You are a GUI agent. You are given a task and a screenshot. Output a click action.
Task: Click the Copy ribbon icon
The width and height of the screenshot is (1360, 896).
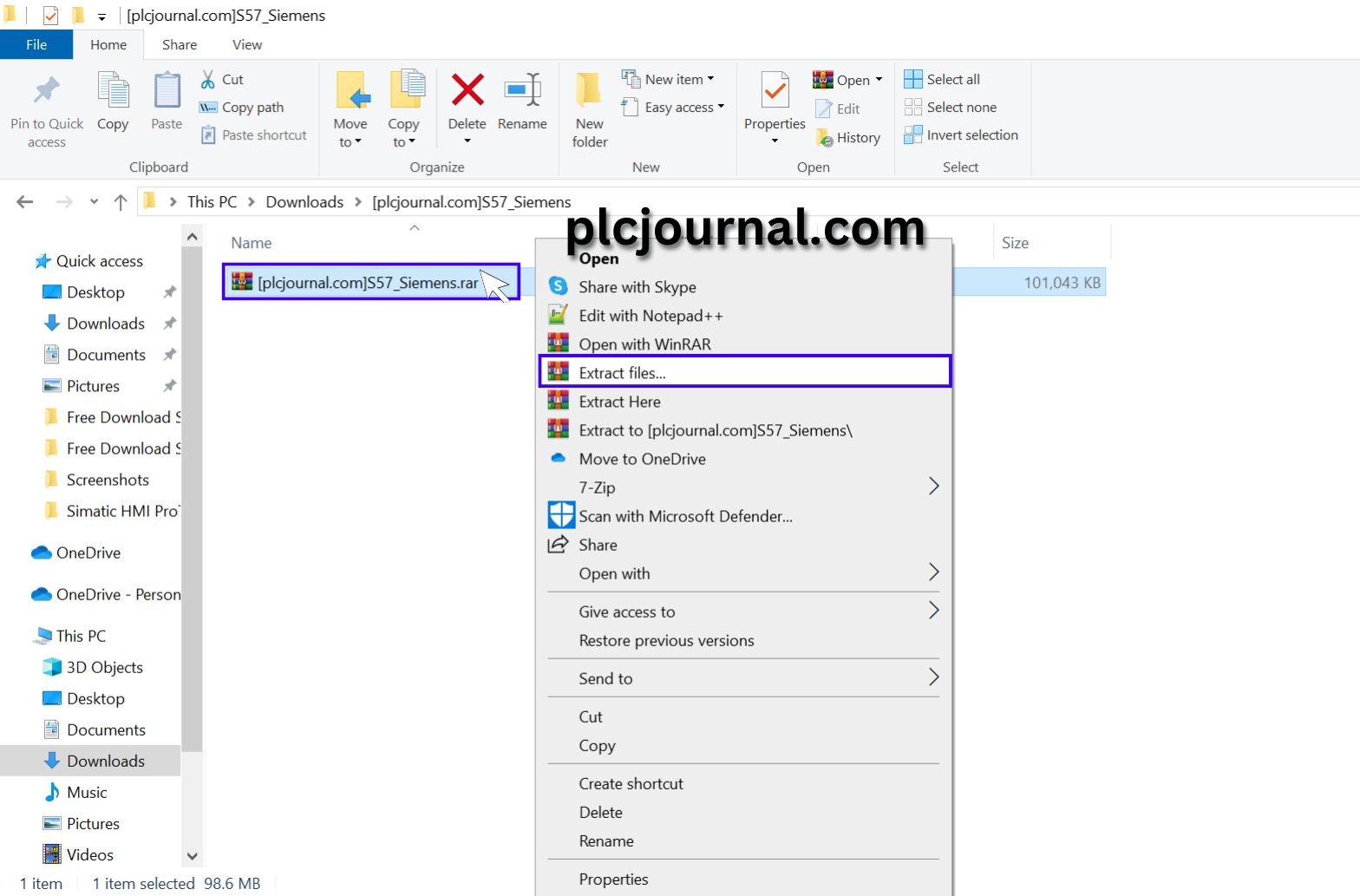[113, 91]
